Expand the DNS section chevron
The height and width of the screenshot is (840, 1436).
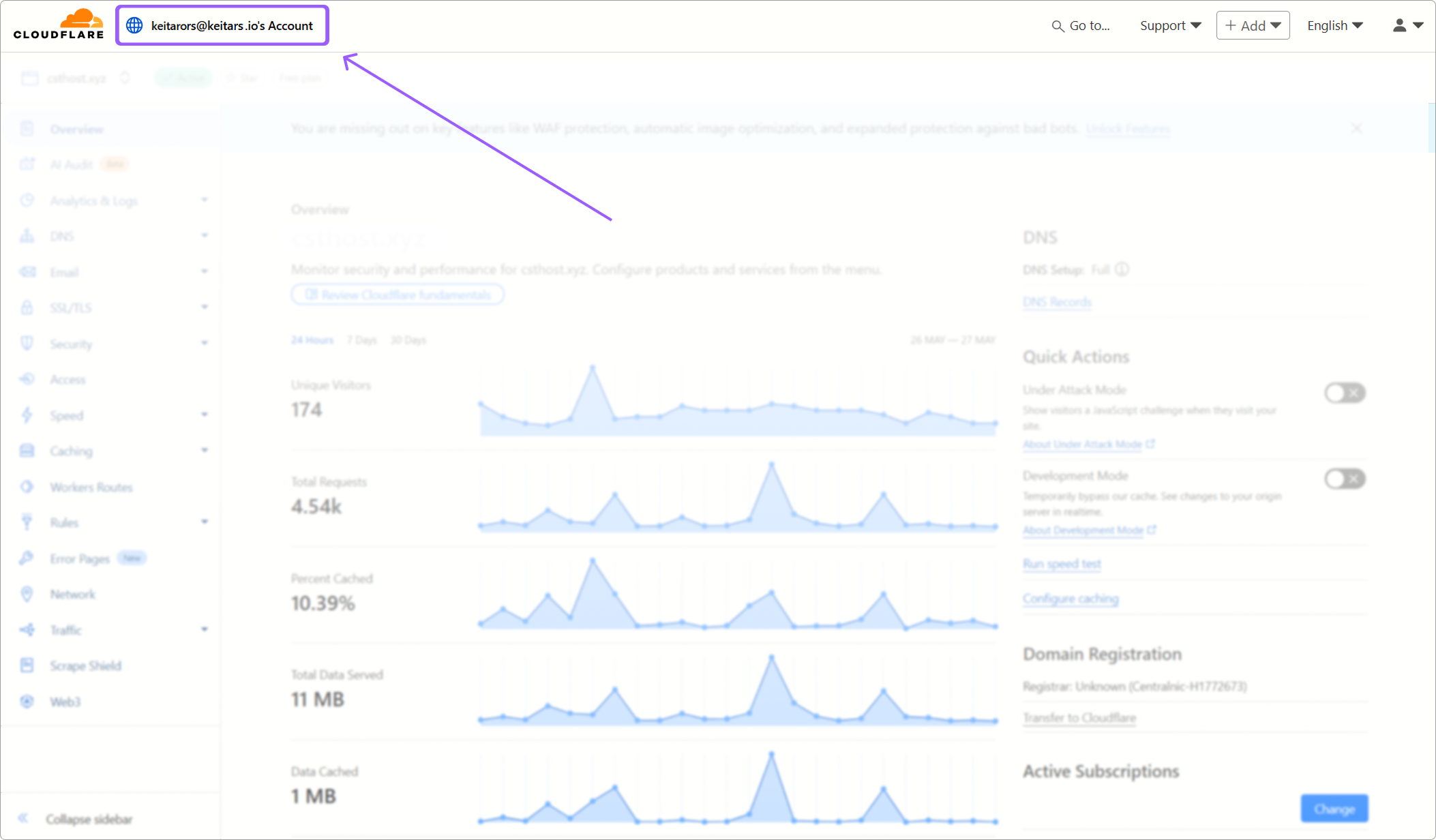pyautogui.click(x=204, y=236)
